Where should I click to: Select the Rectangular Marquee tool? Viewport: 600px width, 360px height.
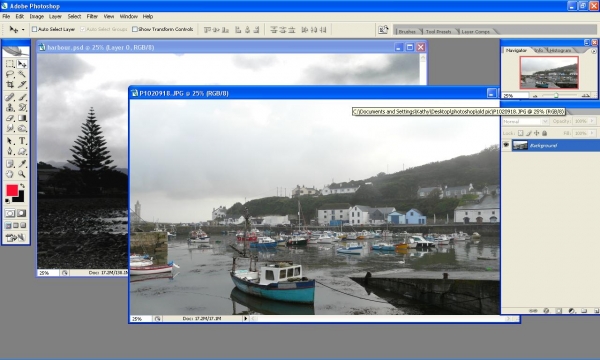point(10,64)
